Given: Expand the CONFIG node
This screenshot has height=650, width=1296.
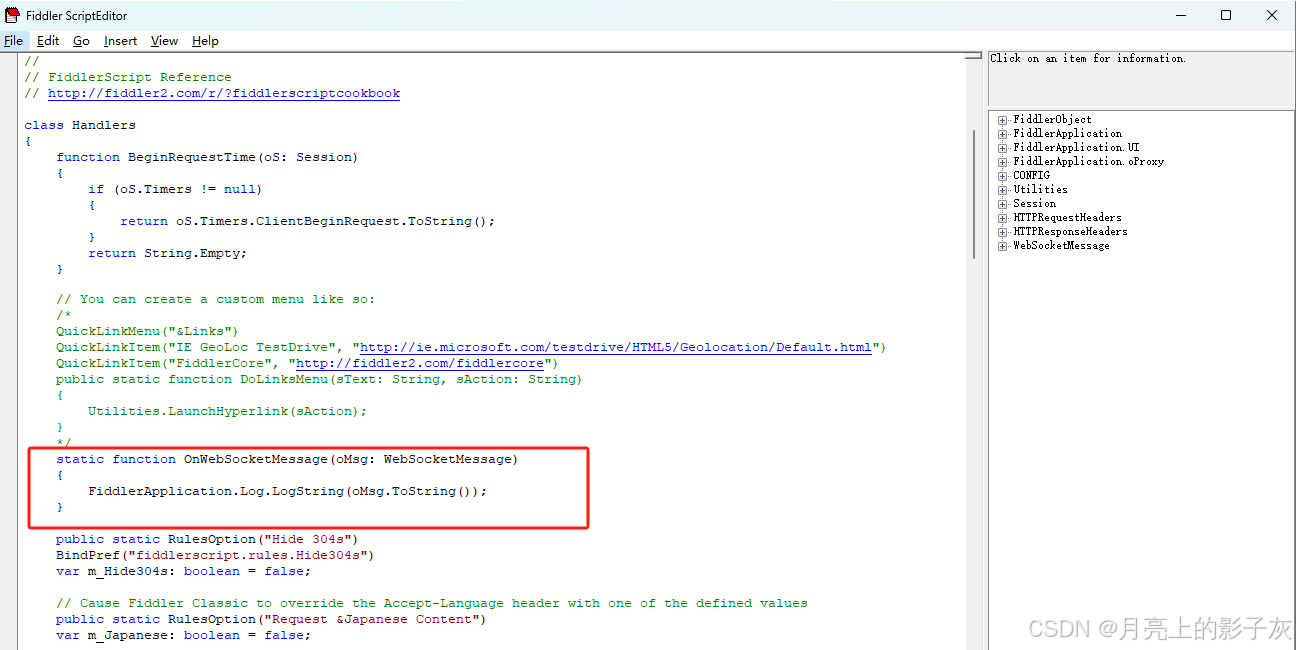Looking at the screenshot, I should click(x=1003, y=175).
